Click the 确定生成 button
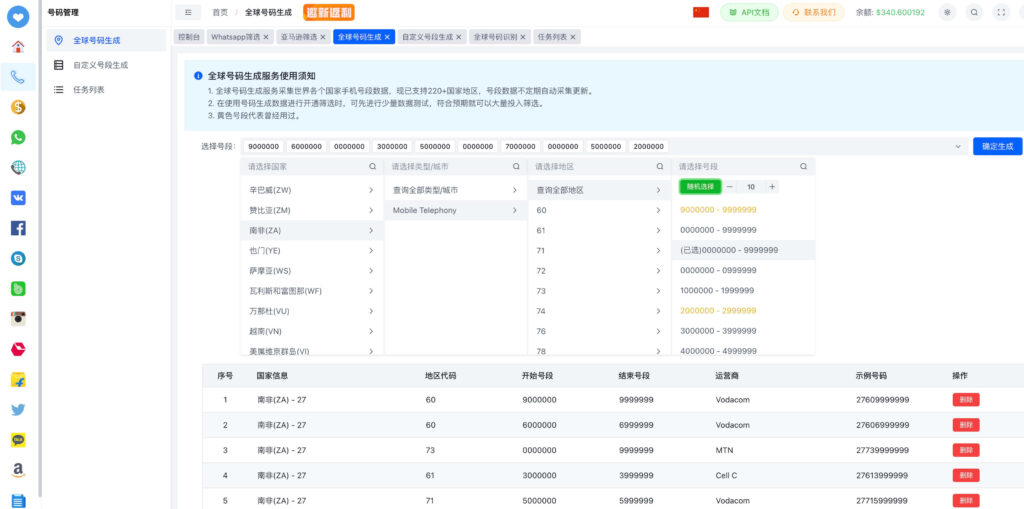 997,146
